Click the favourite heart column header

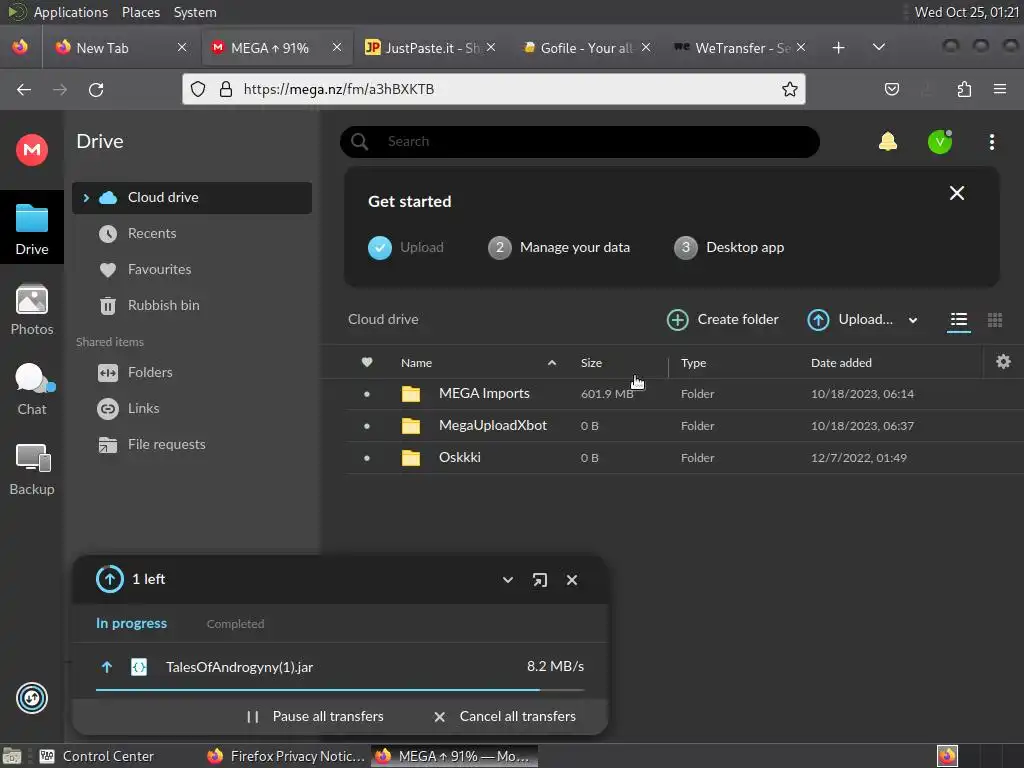(x=367, y=362)
